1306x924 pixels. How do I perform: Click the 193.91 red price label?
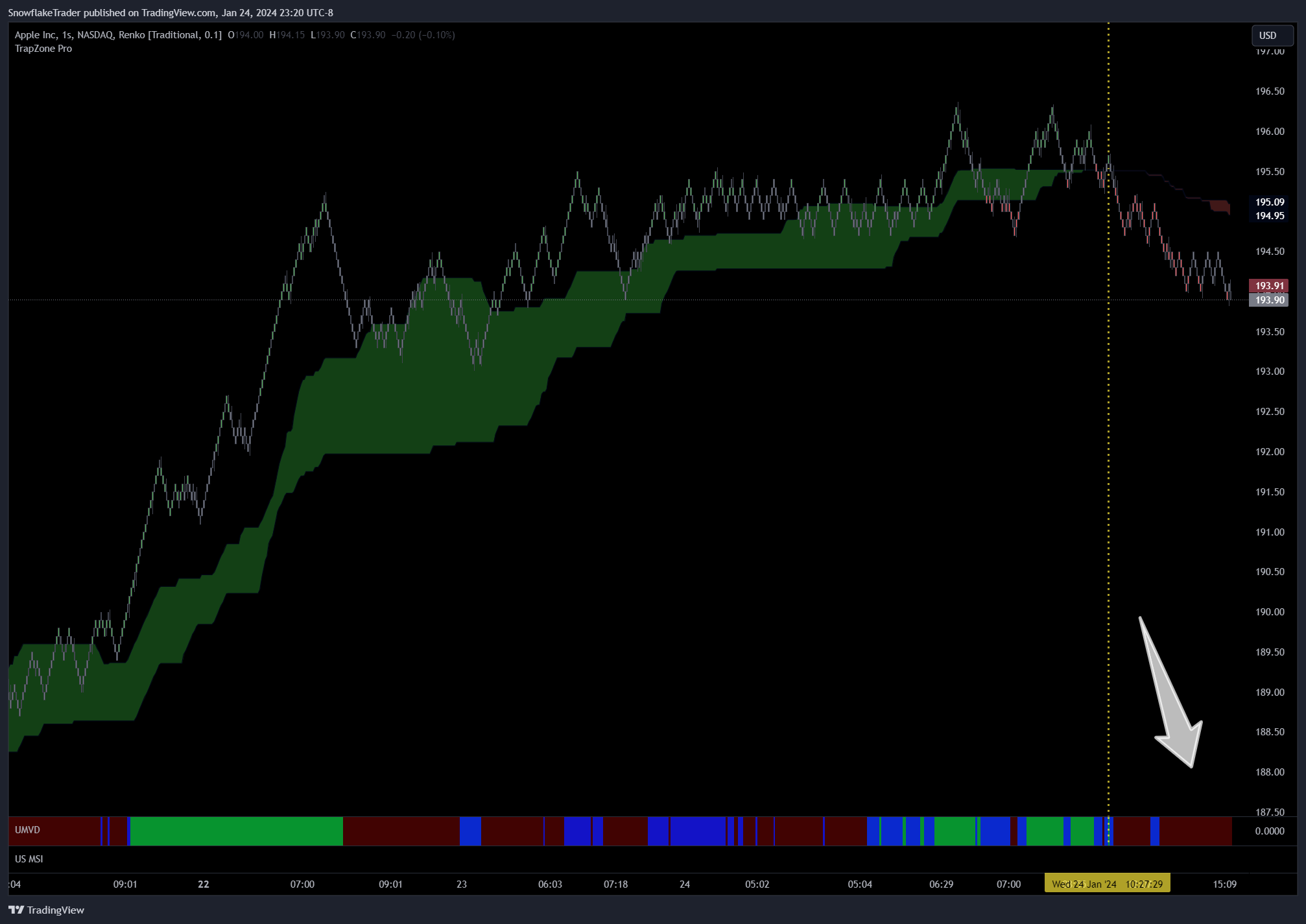tap(1269, 286)
